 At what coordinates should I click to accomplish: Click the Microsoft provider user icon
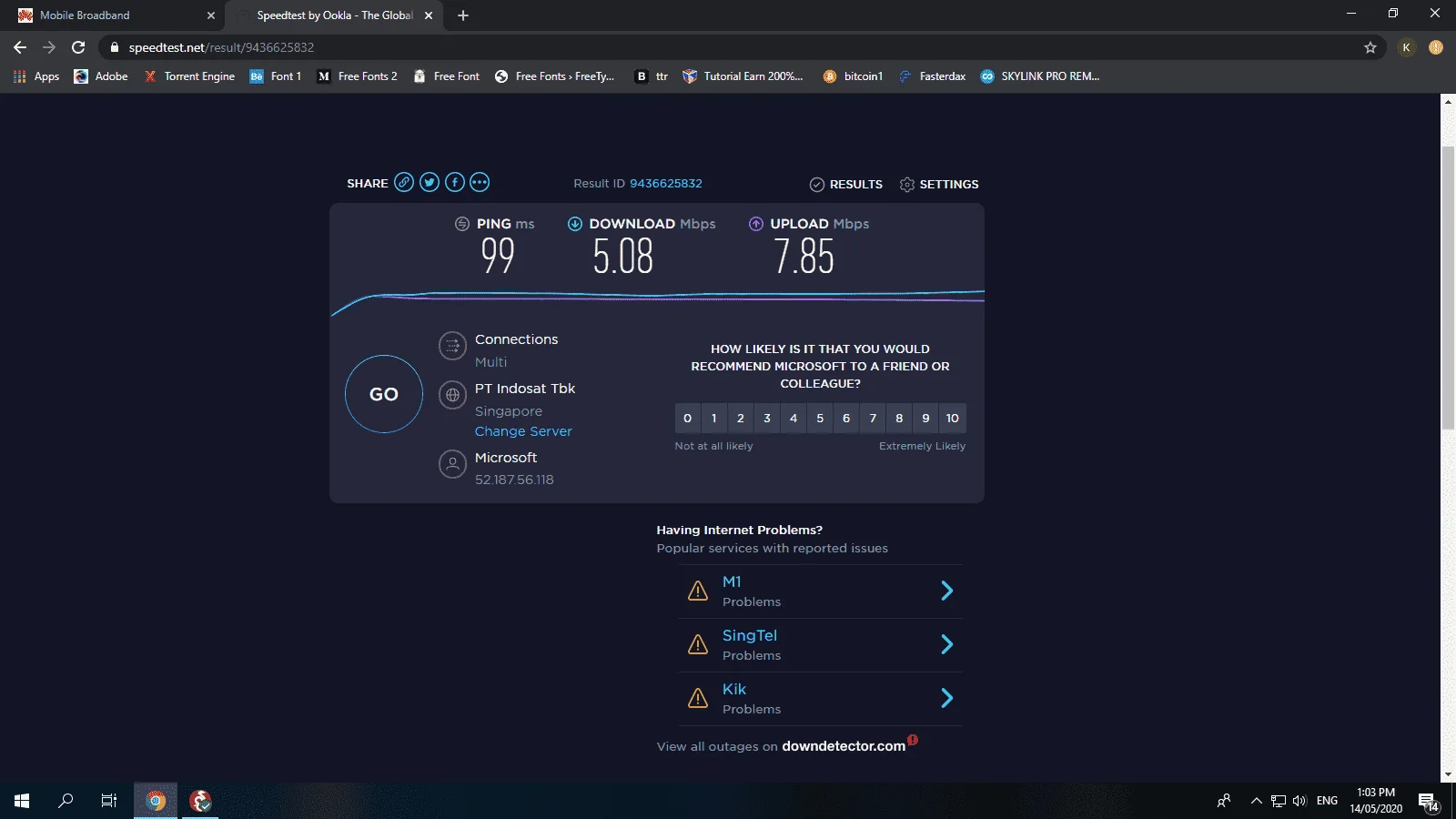(452, 464)
